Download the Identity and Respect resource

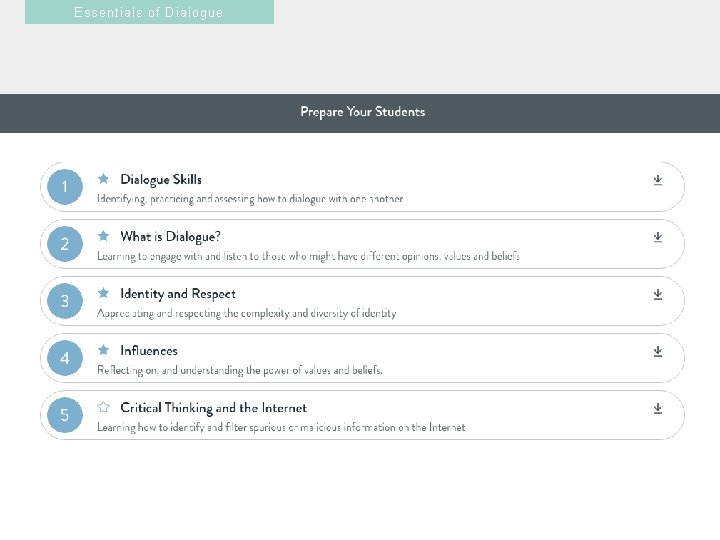pyautogui.click(x=658, y=294)
